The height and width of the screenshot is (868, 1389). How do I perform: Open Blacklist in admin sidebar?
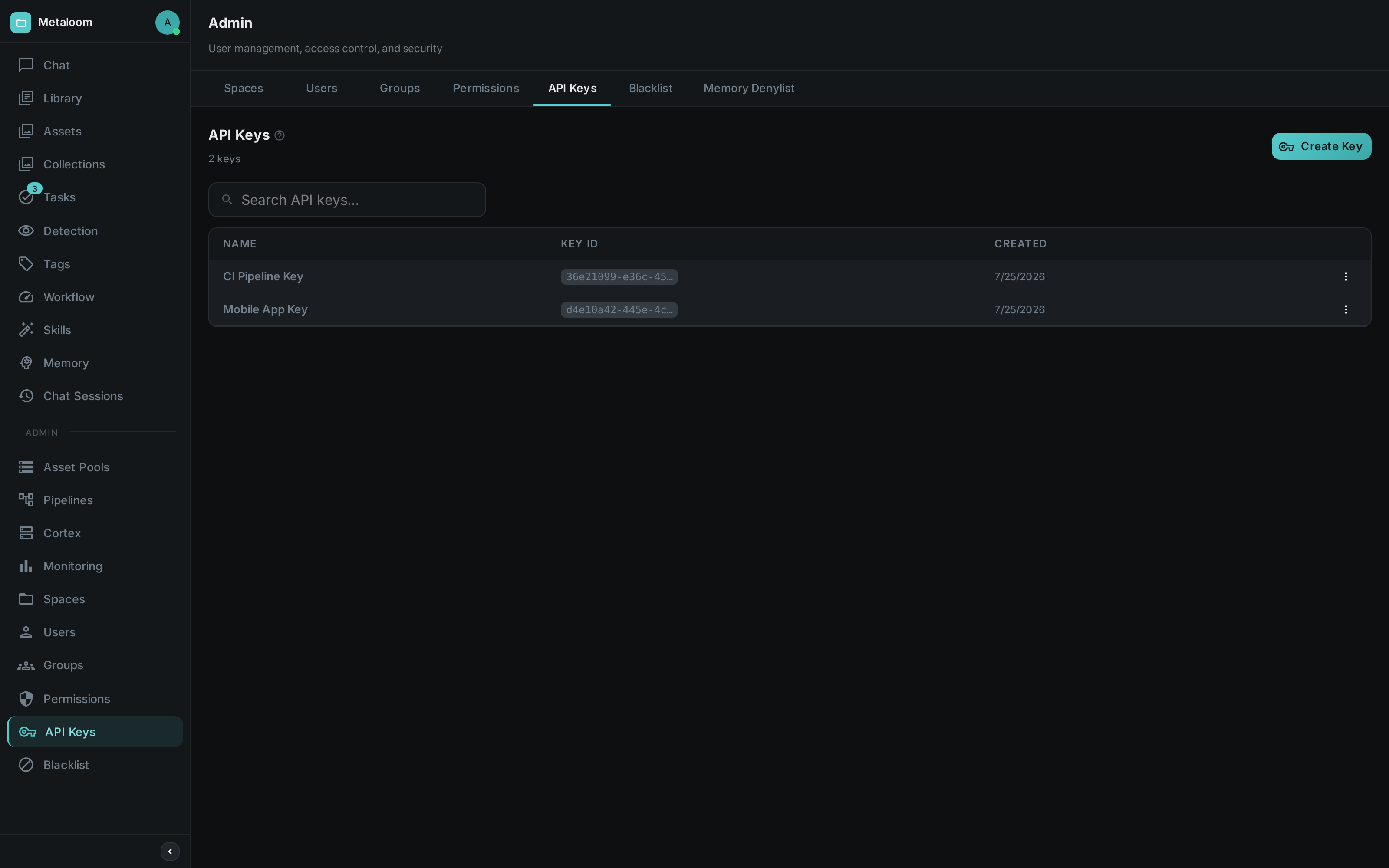(x=95, y=765)
